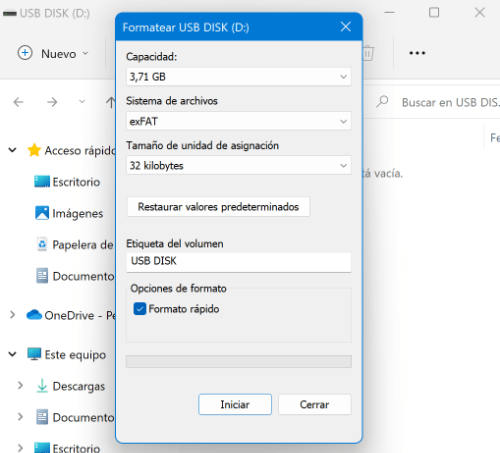The image size is (500, 453).
Task: Close the USB DISK Explorer window
Action: [480, 13]
